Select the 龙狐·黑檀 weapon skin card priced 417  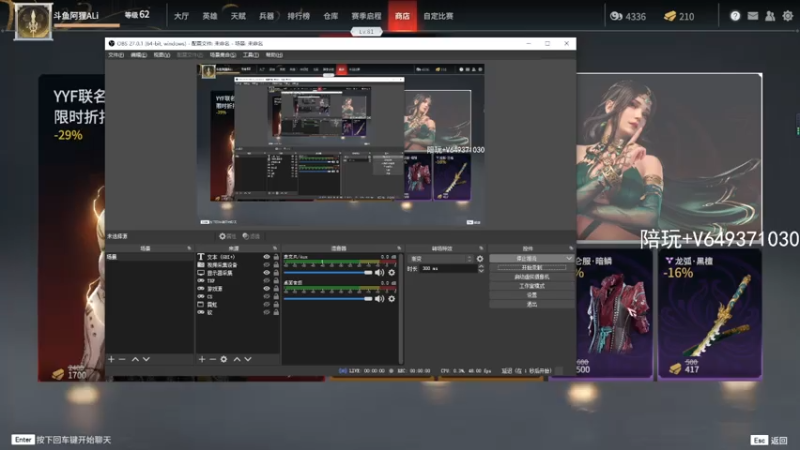(710, 314)
